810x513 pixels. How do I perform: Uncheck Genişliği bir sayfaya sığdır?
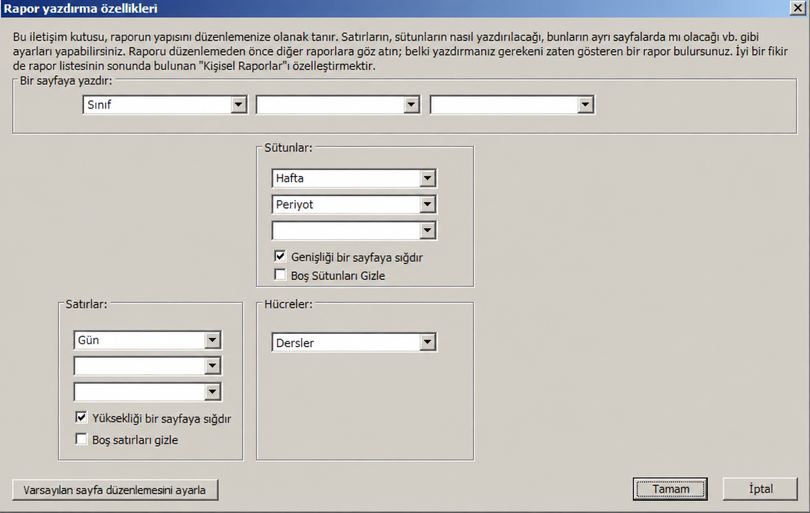coord(280,256)
